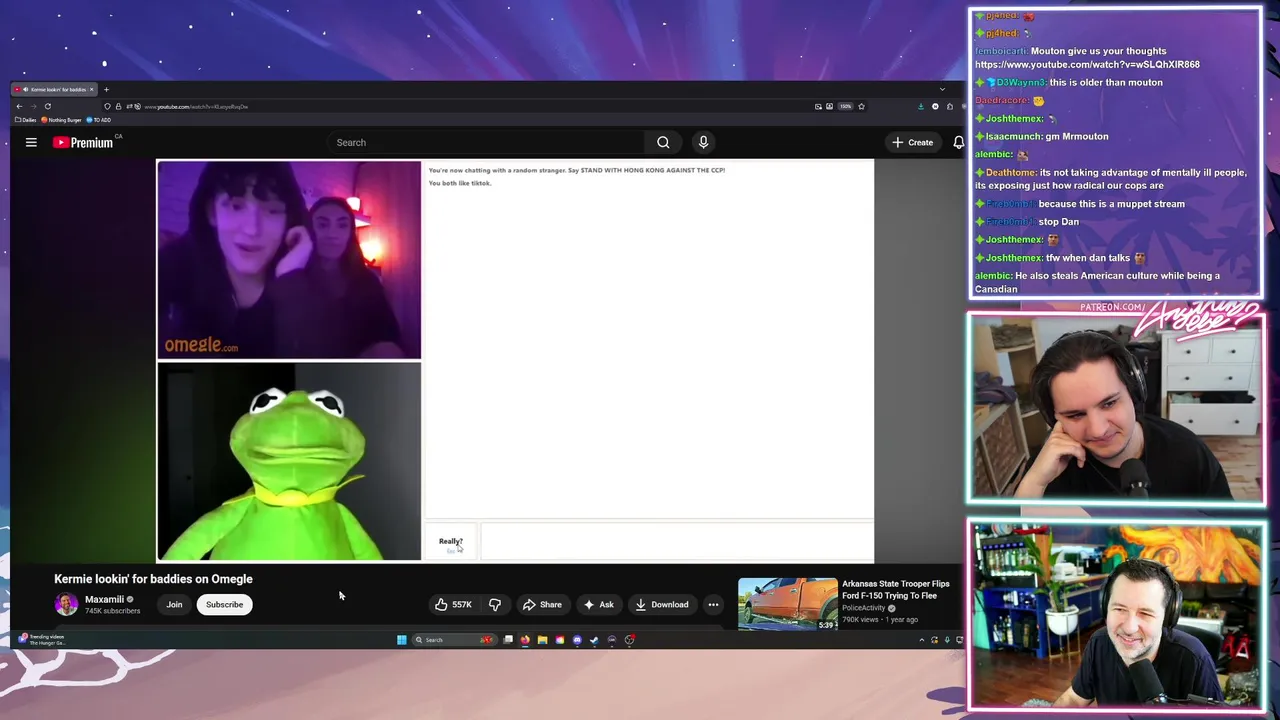Click the Create button

pyautogui.click(x=913, y=142)
